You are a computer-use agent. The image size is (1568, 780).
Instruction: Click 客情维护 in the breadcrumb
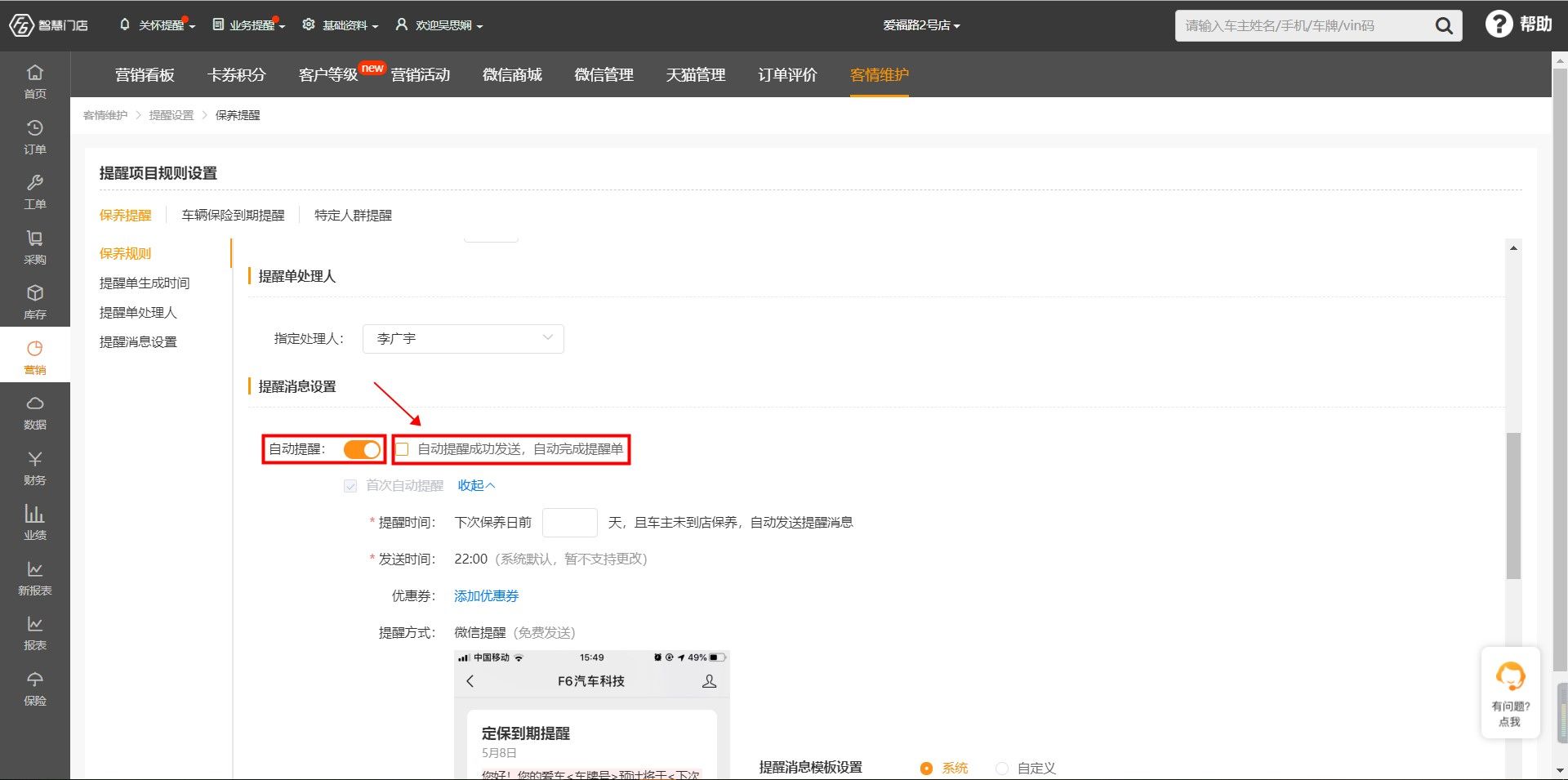[x=105, y=115]
